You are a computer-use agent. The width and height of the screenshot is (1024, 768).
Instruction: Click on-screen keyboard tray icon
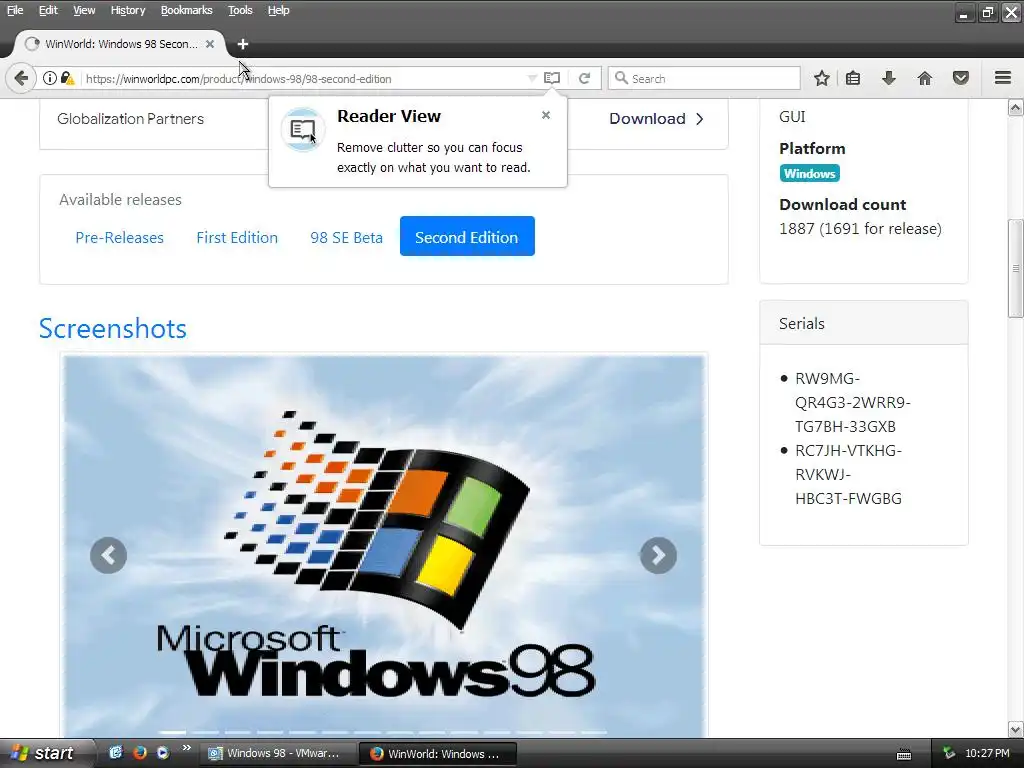coord(904,754)
